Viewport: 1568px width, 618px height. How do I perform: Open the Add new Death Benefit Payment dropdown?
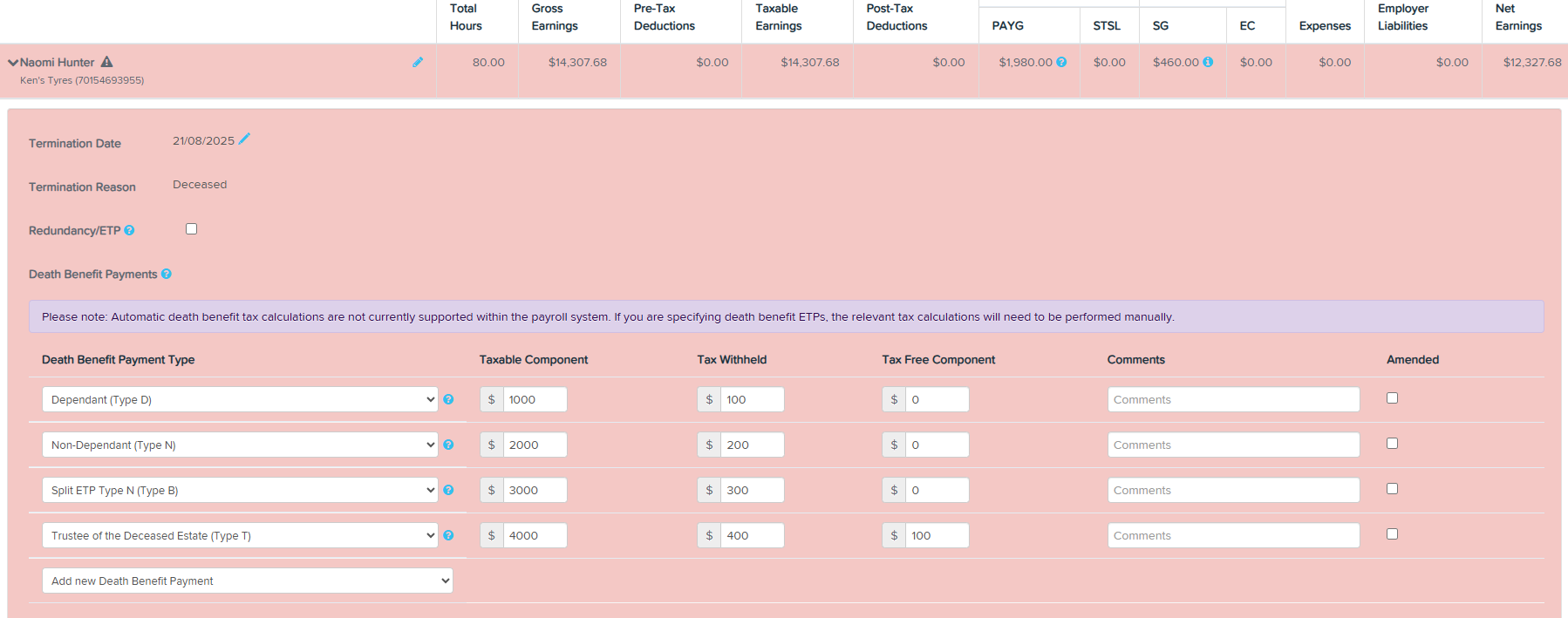247,581
